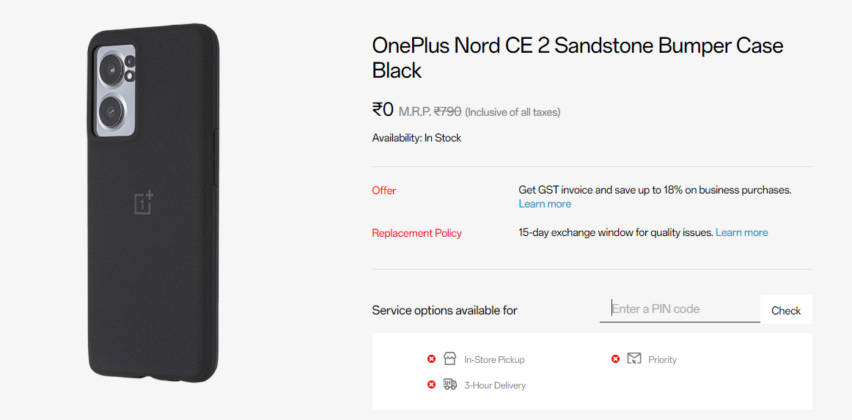This screenshot has height=420, width=852.
Task: Open the Learn more link for GST offer
Action: 544,204
